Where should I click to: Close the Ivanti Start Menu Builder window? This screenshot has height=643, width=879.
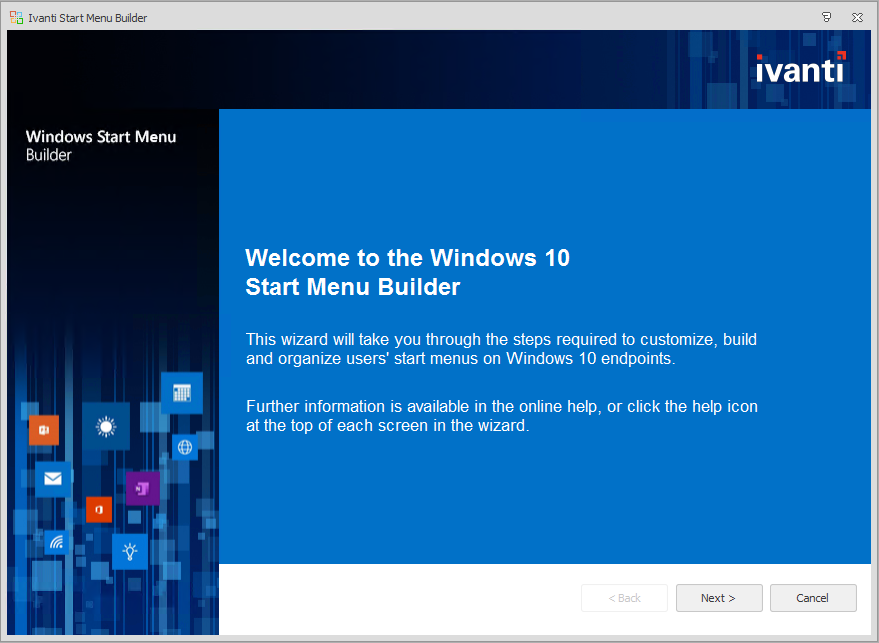[857, 17]
